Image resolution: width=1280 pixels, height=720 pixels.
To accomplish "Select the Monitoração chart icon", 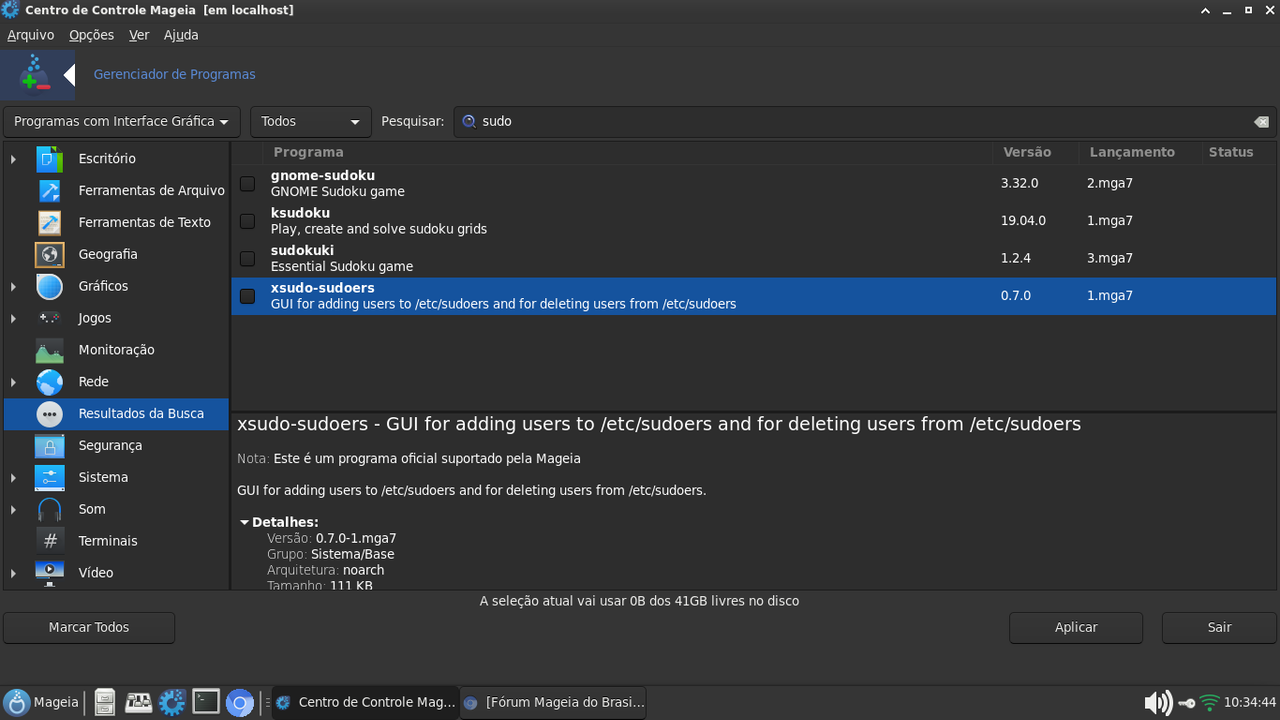I will coord(49,350).
